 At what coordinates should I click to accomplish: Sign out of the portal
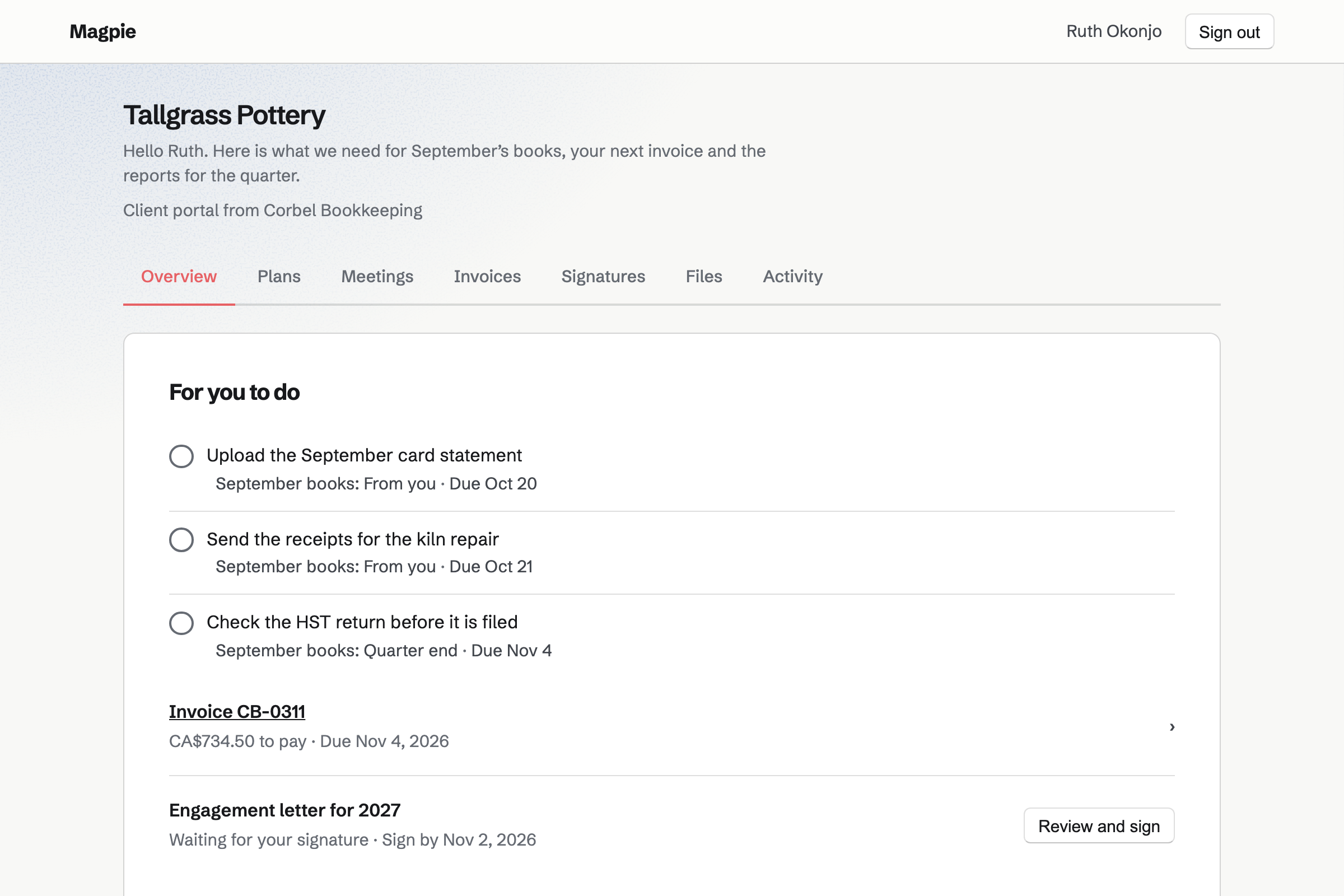(1229, 32)
